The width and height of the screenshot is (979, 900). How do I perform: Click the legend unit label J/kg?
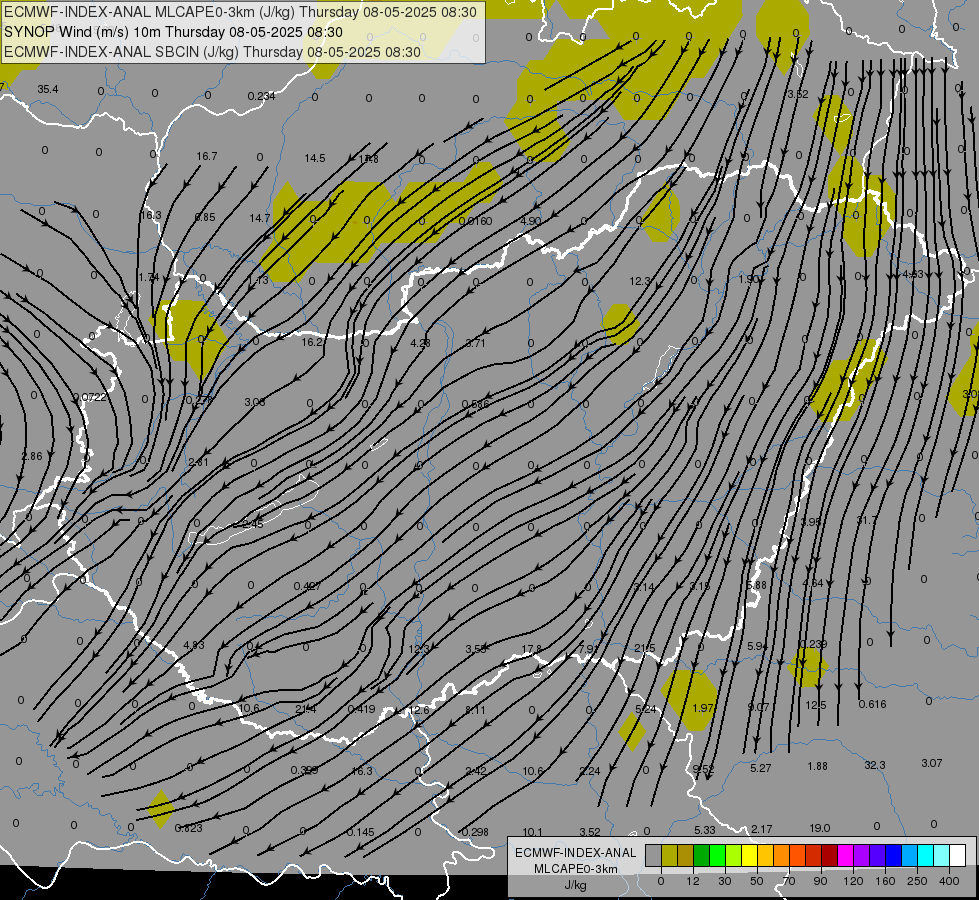575,885
